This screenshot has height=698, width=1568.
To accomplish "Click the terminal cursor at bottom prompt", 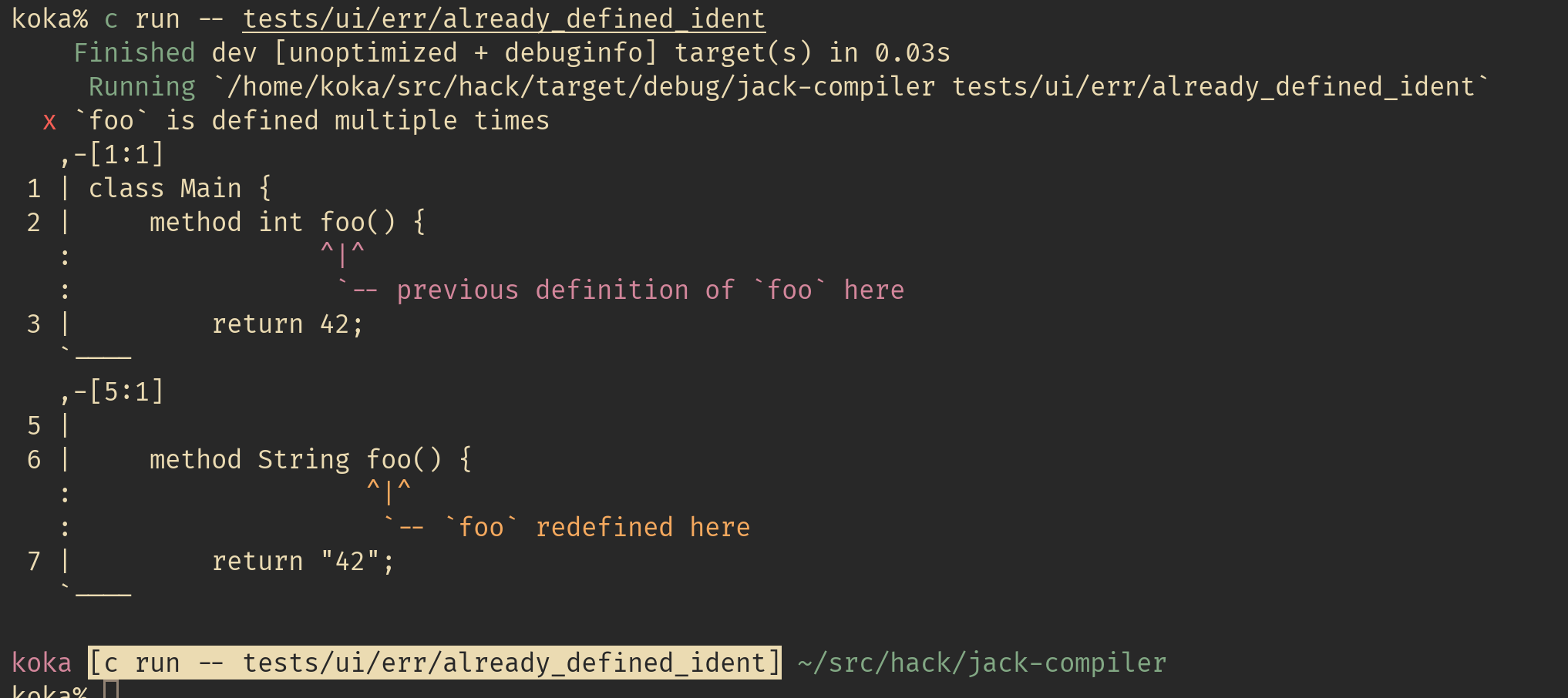I will click(111, 690).
